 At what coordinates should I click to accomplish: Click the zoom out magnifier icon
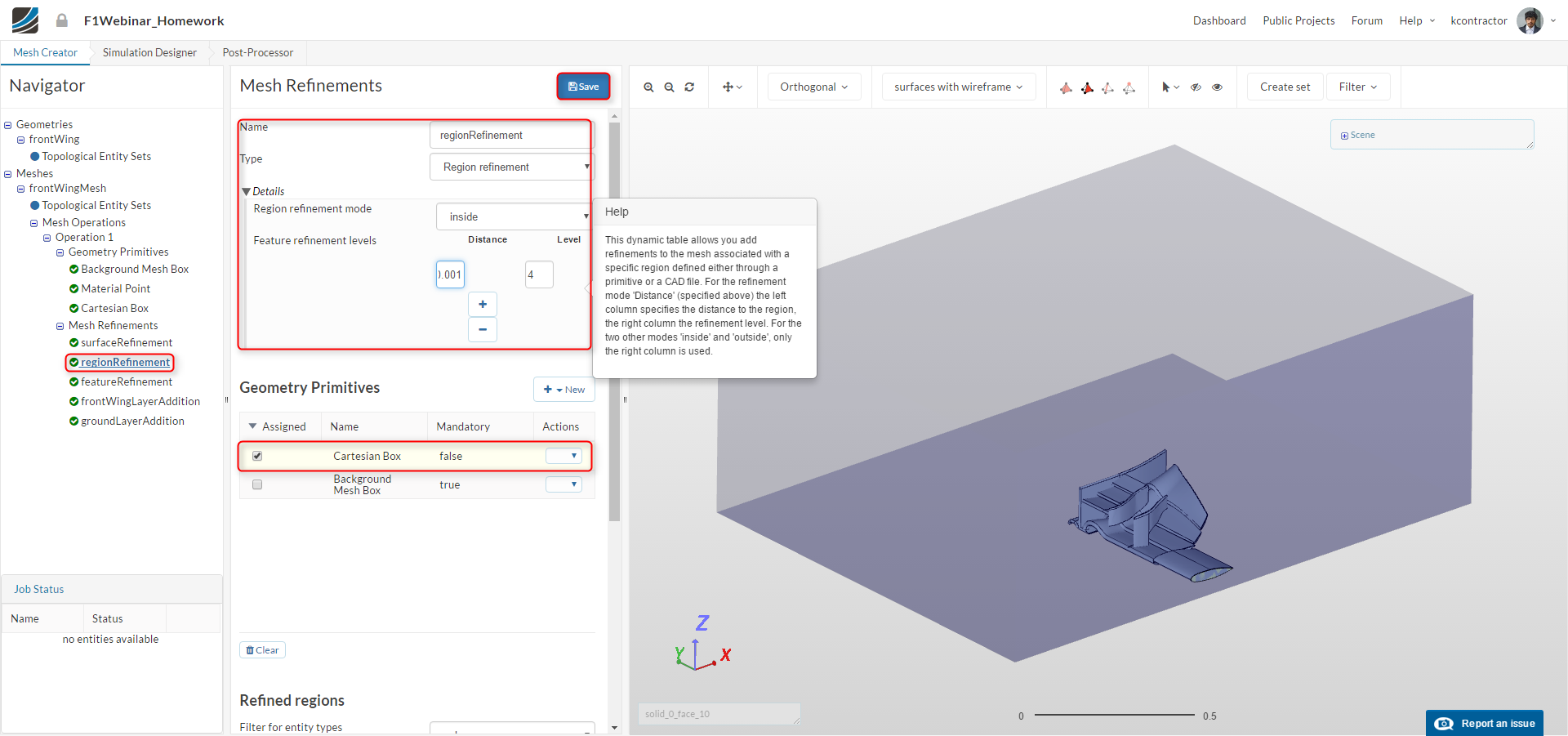pyautogui.click(x=669, y=87)
